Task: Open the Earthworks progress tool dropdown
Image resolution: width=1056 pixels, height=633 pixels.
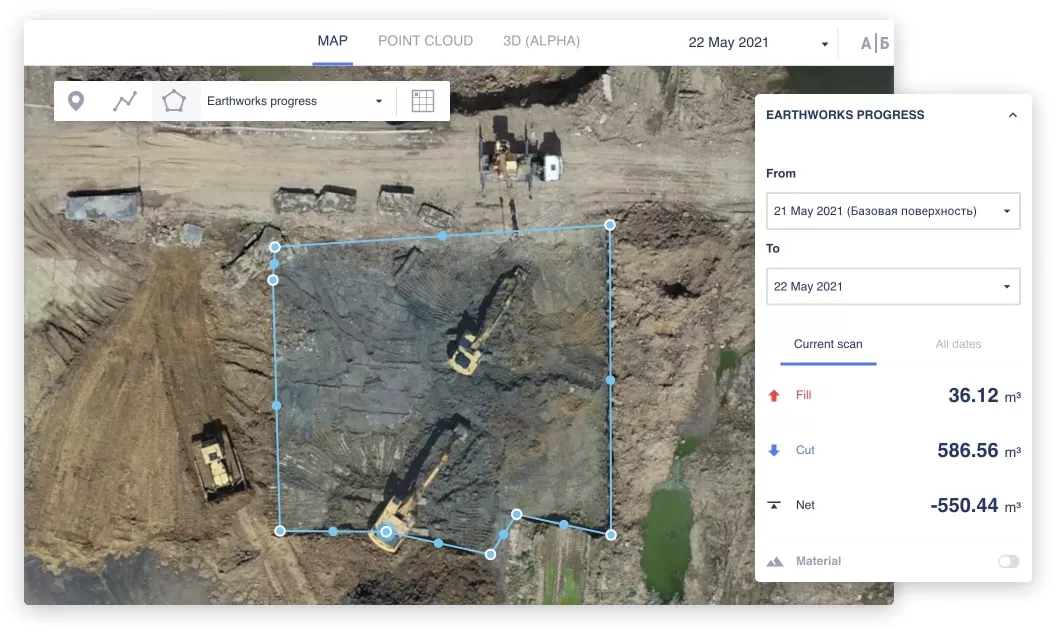Action: [x=294, y=101]
